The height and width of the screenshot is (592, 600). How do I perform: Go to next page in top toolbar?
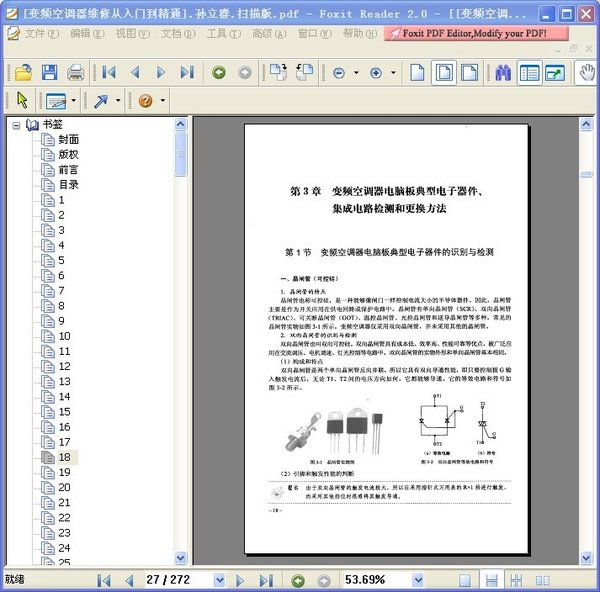coord(161,72)
